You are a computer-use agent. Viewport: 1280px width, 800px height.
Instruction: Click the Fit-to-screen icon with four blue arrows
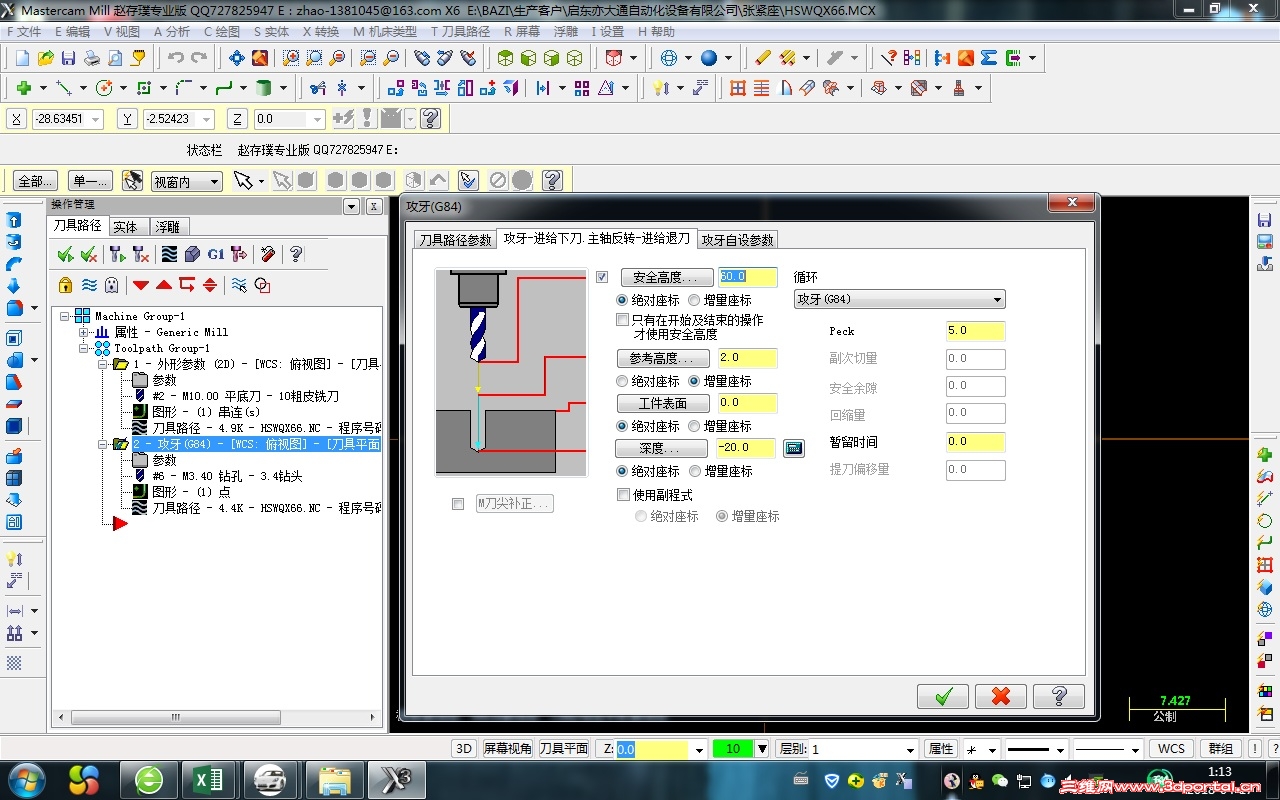pos(237,58)
